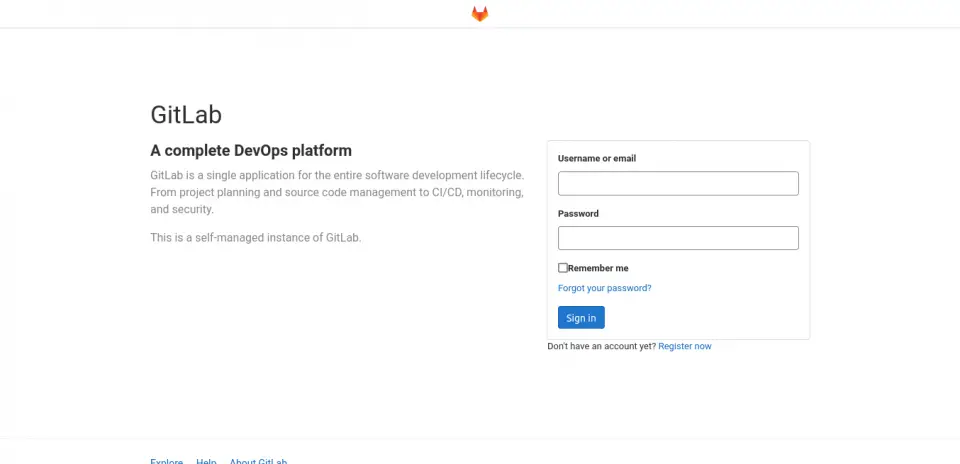Image resolution: width=960 pixels, height=464 pixels.
Task: Follow the Register now link
Action: [685, 346]
